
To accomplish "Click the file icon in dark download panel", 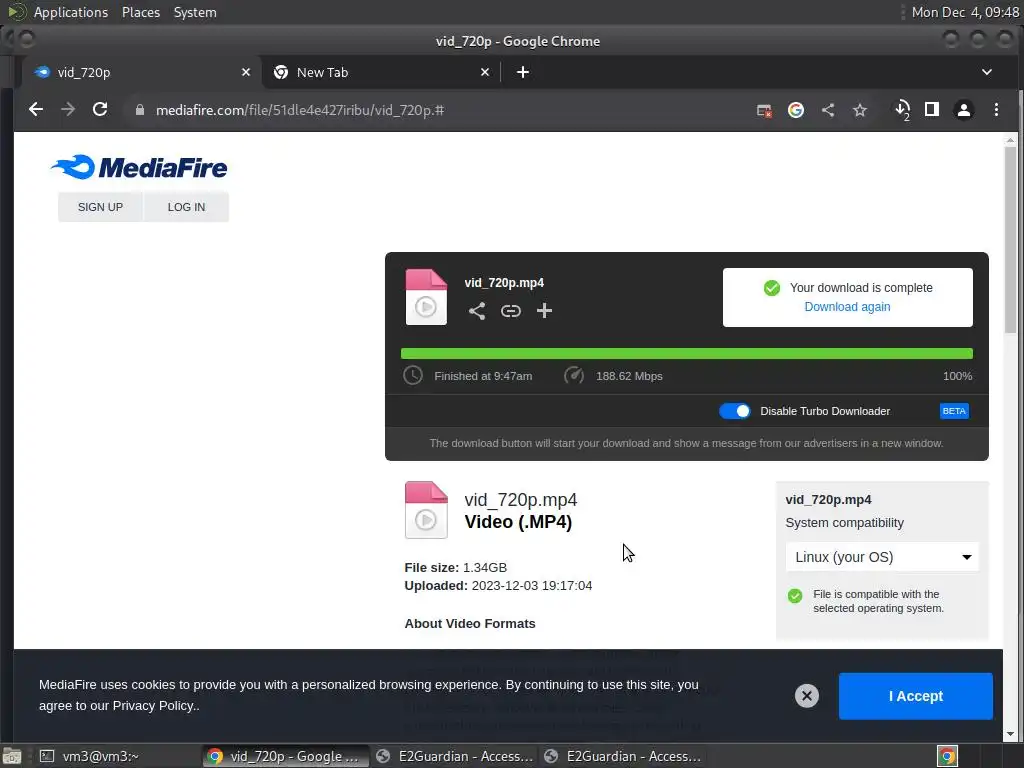I will tap(426, 297).
